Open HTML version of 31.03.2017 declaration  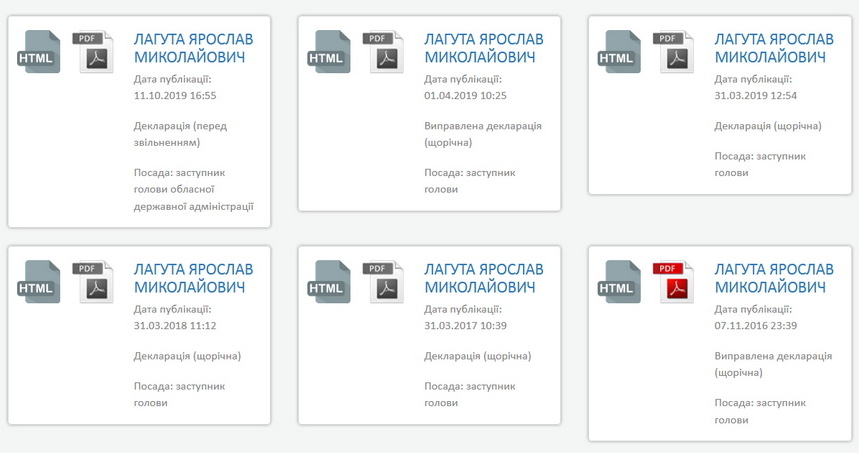(331, 283)
